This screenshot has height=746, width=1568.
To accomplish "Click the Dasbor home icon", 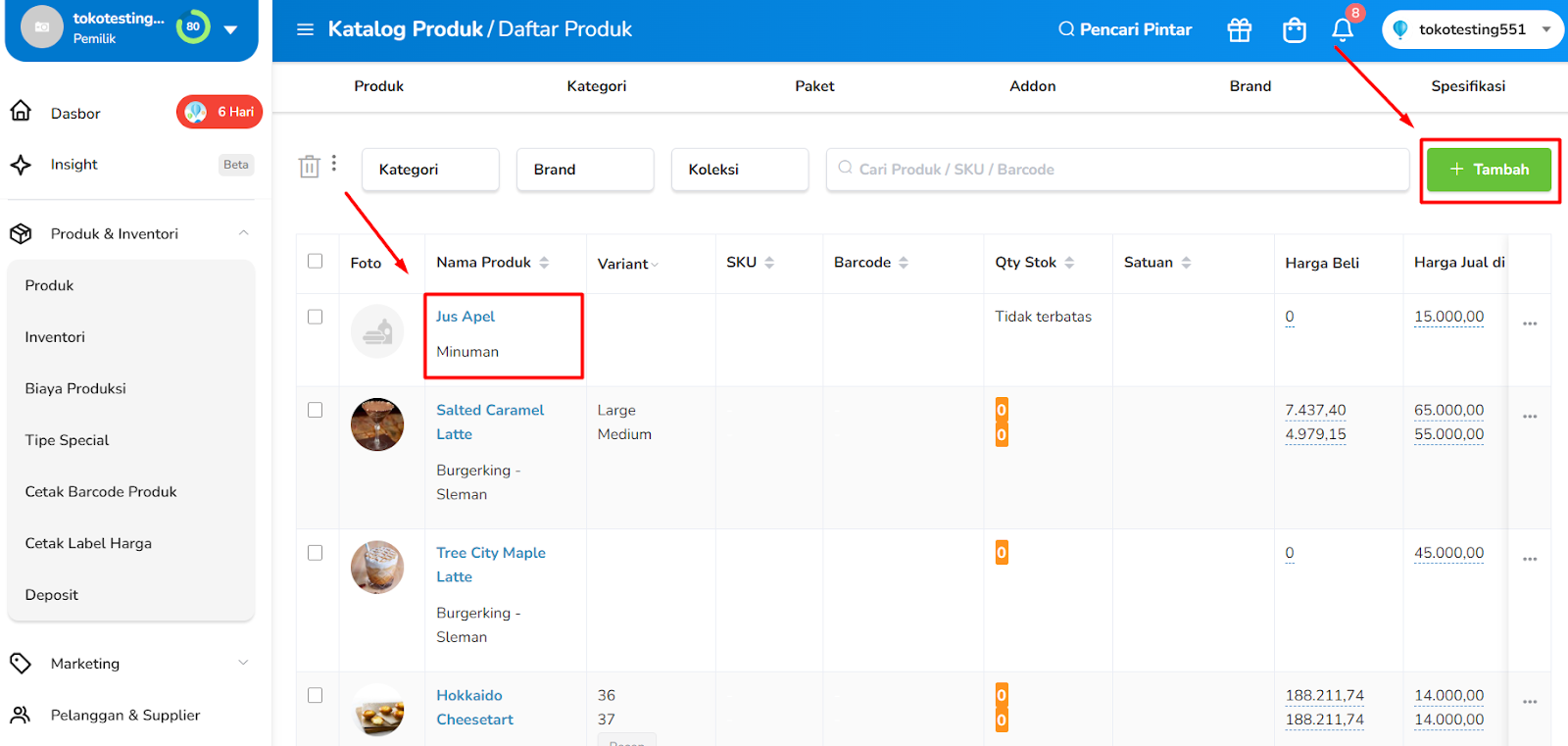I will click(x=21, y=112).
